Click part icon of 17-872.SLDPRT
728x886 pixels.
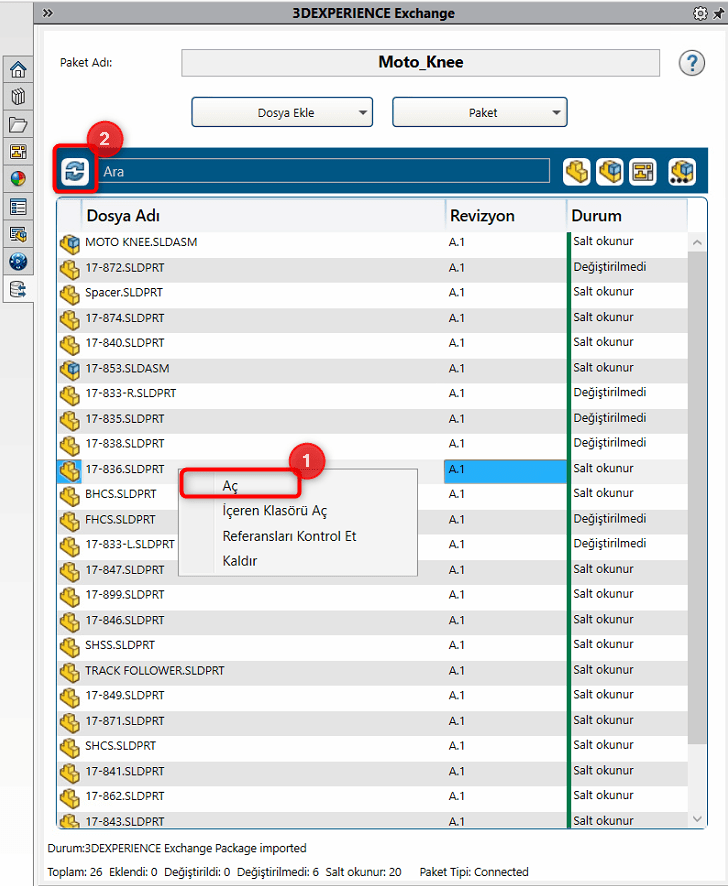(70, 269)
